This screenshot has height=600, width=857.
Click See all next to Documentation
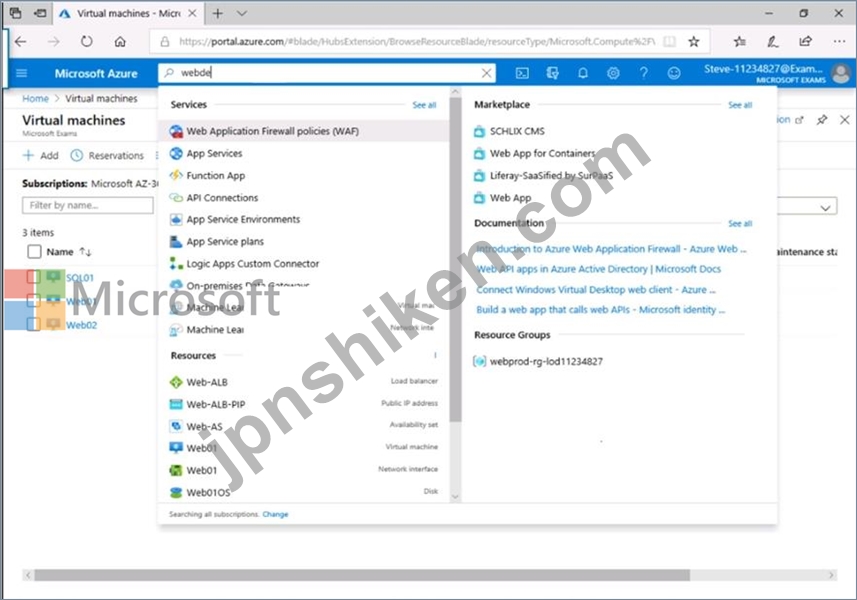click(x=740, y=223)
